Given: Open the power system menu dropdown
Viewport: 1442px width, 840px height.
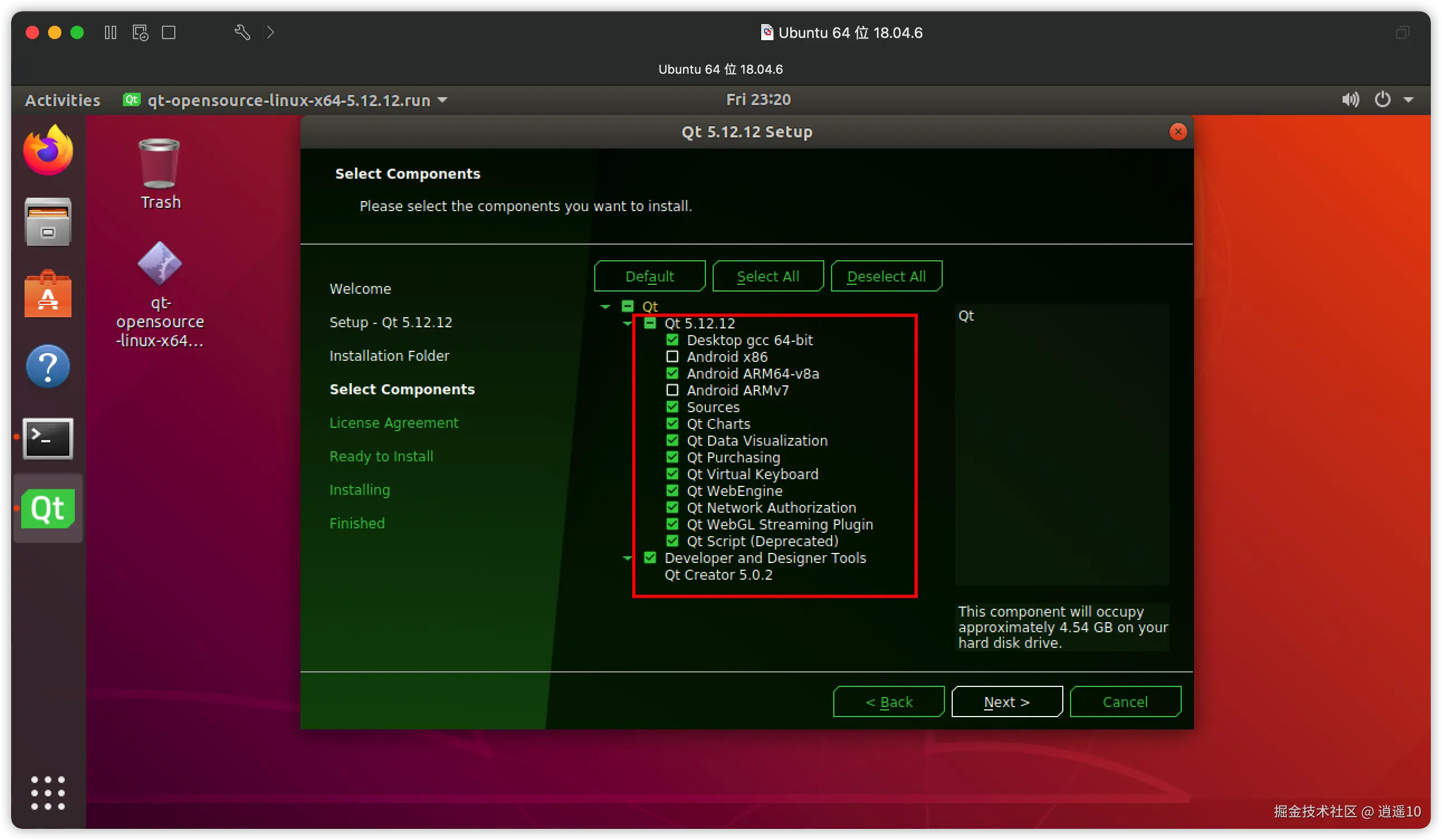Looking at the screenshot, I should [x=1408, y=100].
